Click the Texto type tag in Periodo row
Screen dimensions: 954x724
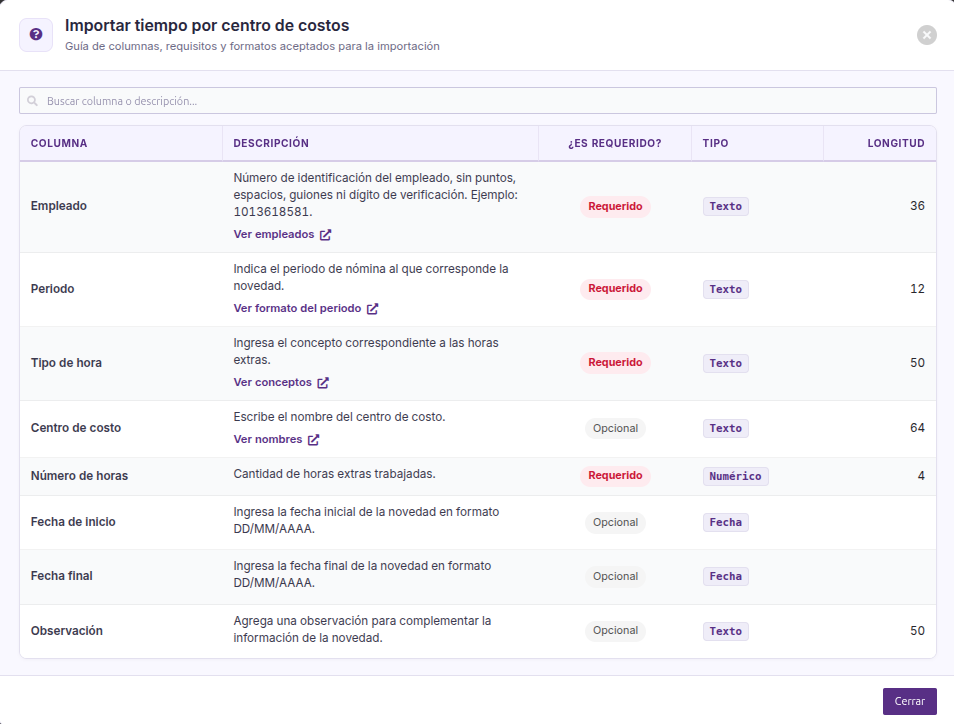click(x=725, y=290)
